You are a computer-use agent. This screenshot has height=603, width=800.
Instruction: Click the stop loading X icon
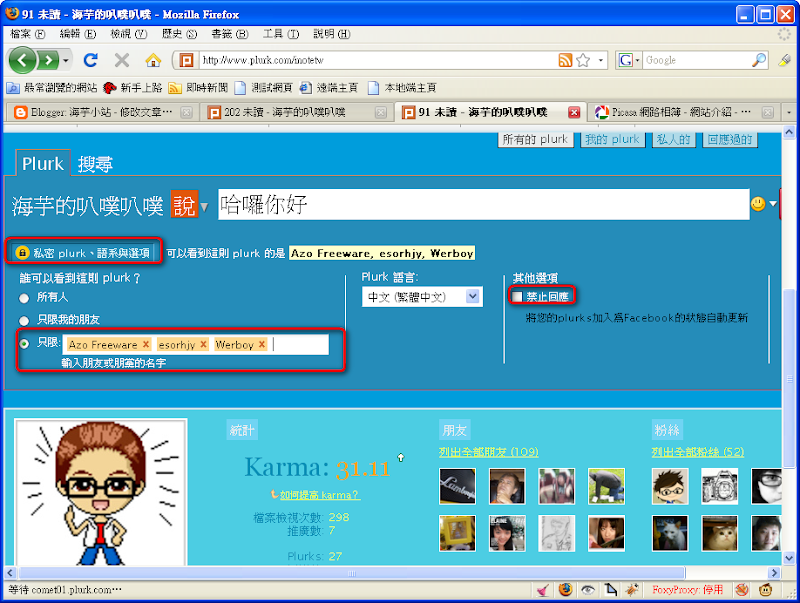click(x=121, y=60)
